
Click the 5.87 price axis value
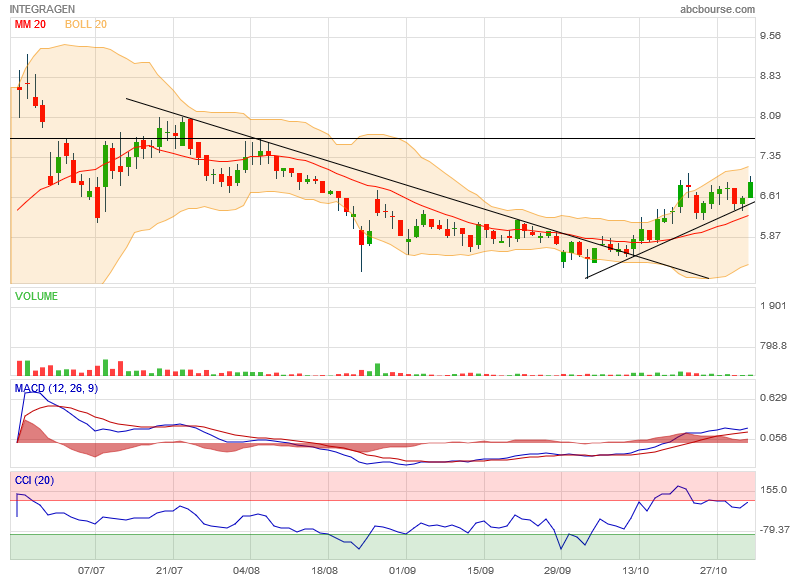770,236
